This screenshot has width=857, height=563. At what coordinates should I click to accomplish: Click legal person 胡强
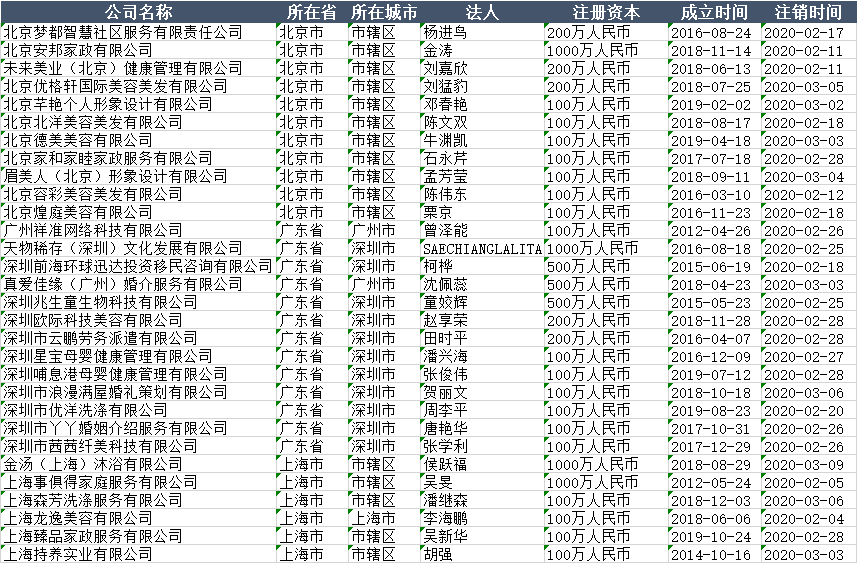(482, 554)
